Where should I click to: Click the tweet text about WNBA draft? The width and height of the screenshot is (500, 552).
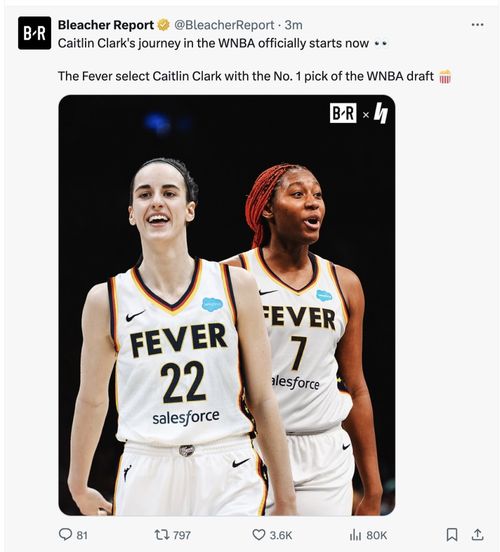coord(246,76)
